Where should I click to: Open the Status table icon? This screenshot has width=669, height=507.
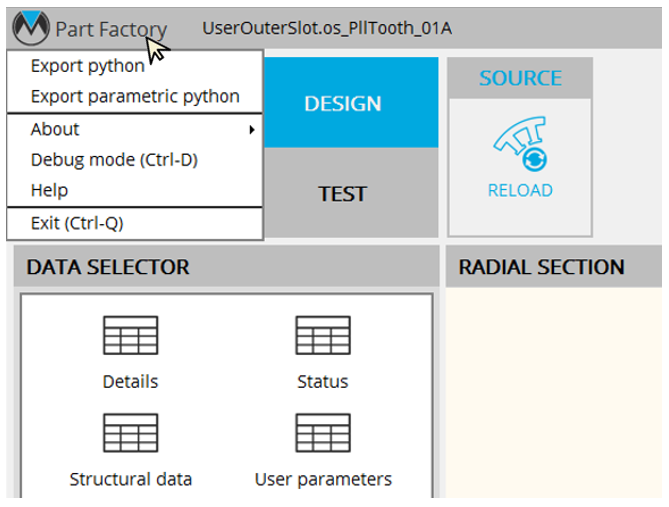coord(322,336)
